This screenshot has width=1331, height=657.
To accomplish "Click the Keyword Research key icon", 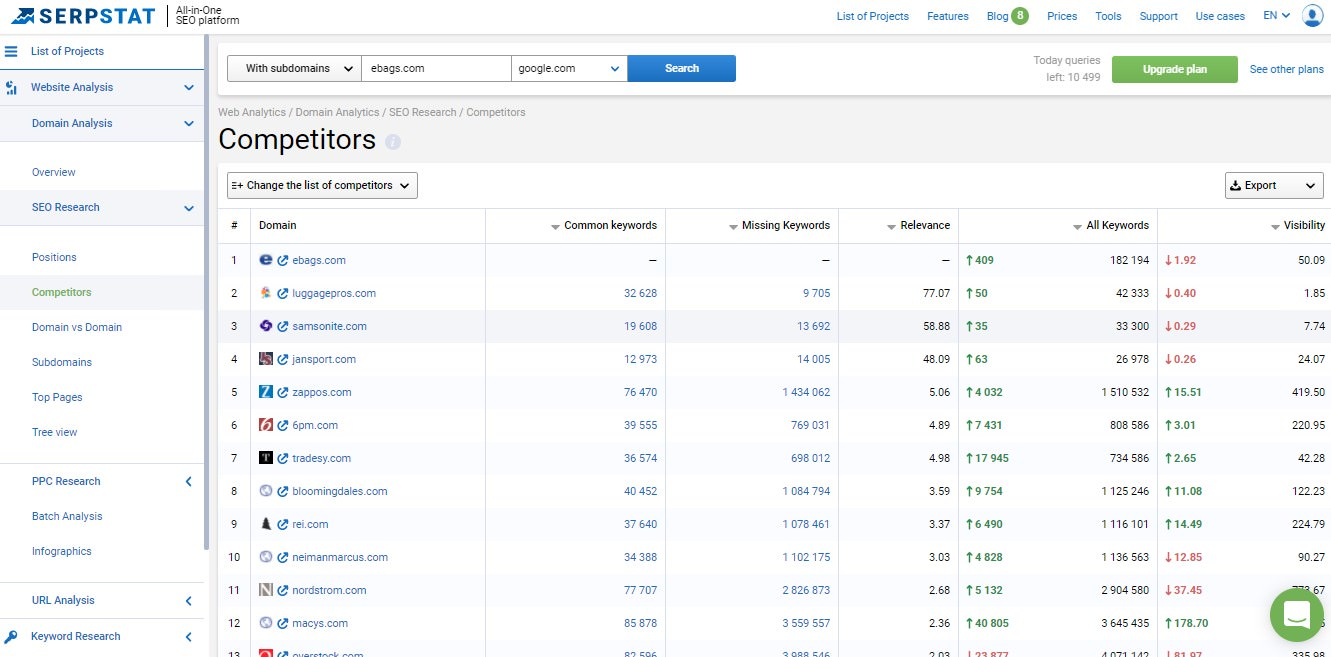I will (11, 637).
